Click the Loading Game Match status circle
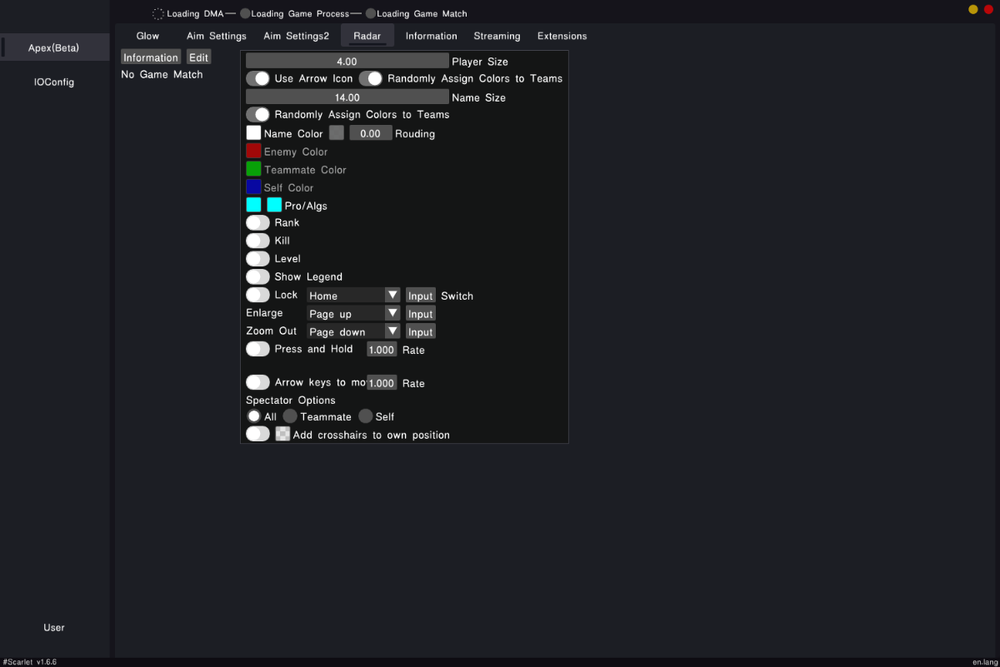 370,14
